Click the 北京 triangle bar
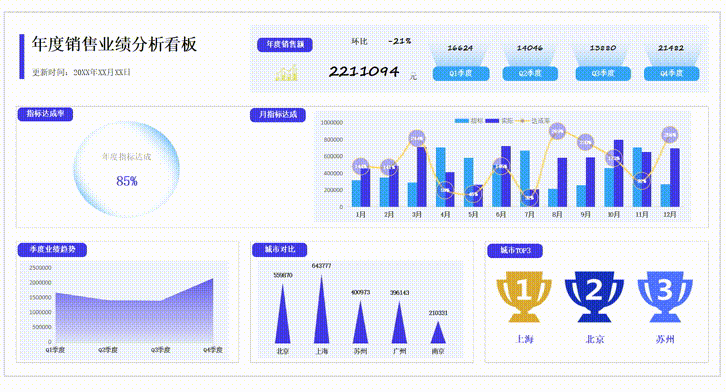Viewport: 726px width, 392px height. tap(282, 314)
